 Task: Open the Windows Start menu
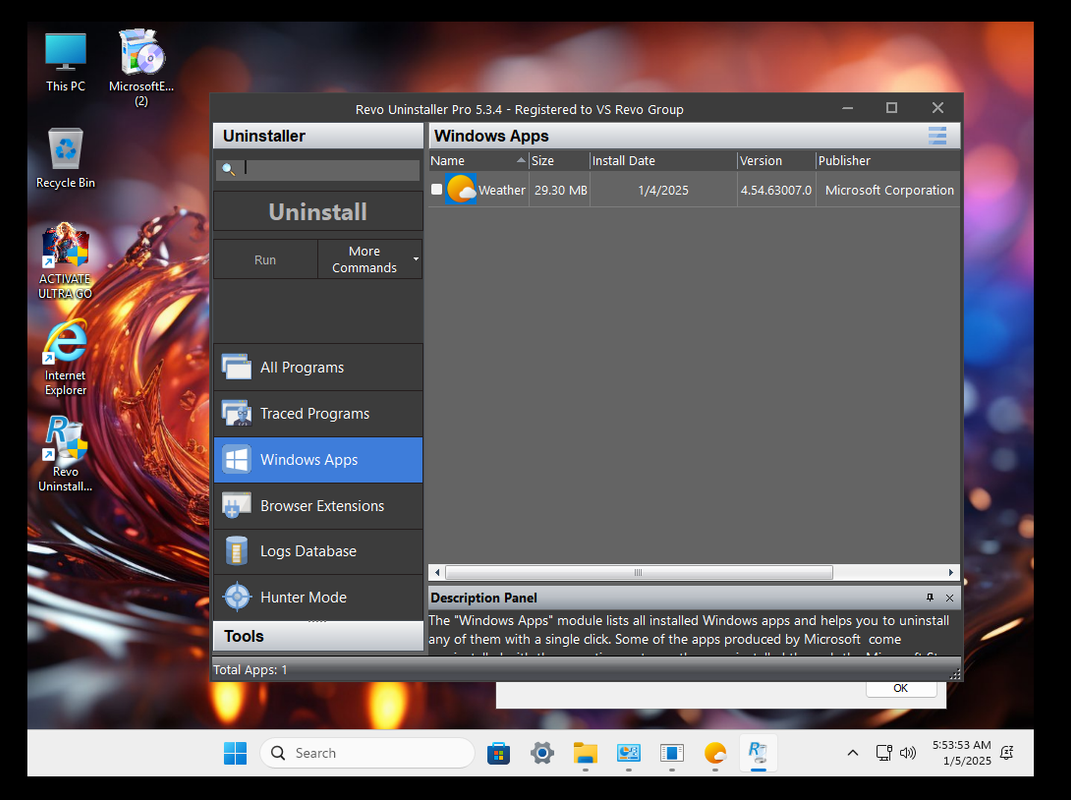pos(236,753)
